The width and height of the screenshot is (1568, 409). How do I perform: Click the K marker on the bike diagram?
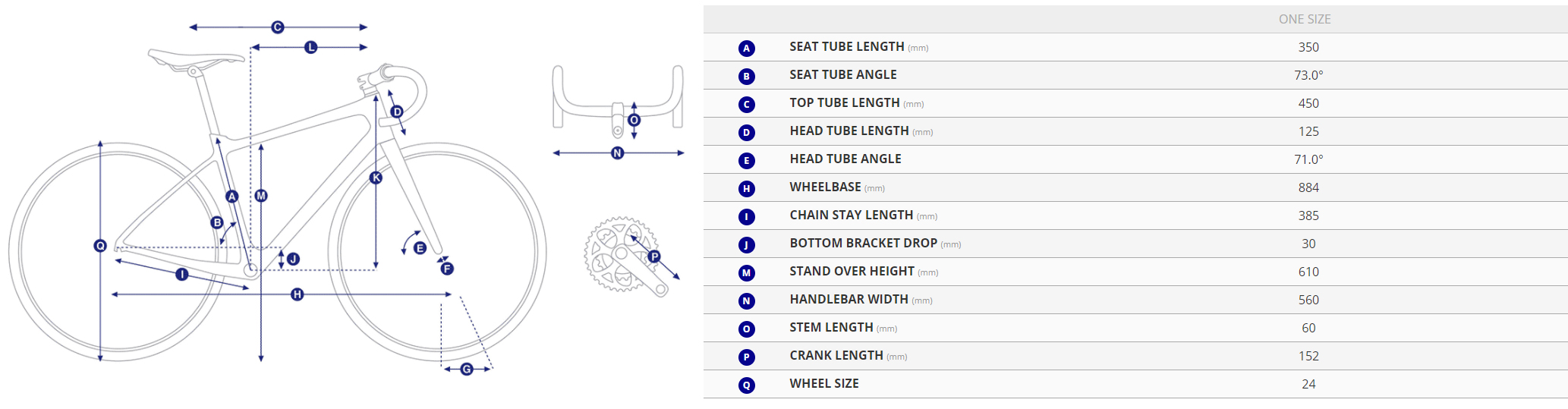[376, 178]
